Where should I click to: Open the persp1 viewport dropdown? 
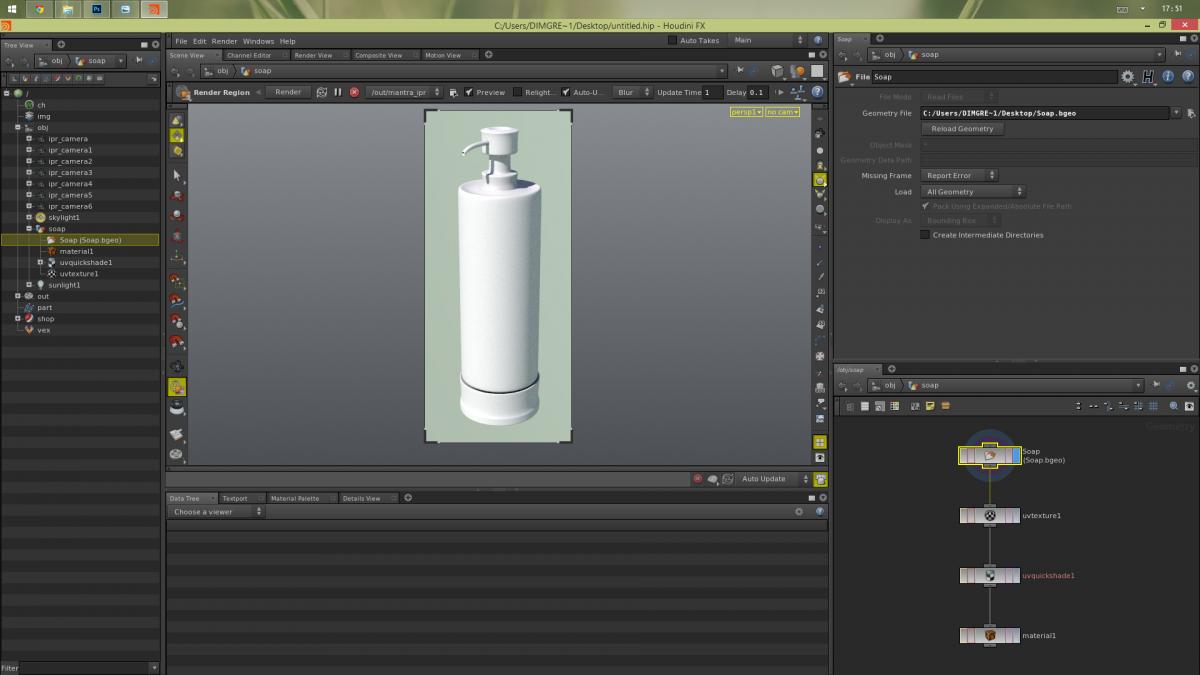(746, 112)
